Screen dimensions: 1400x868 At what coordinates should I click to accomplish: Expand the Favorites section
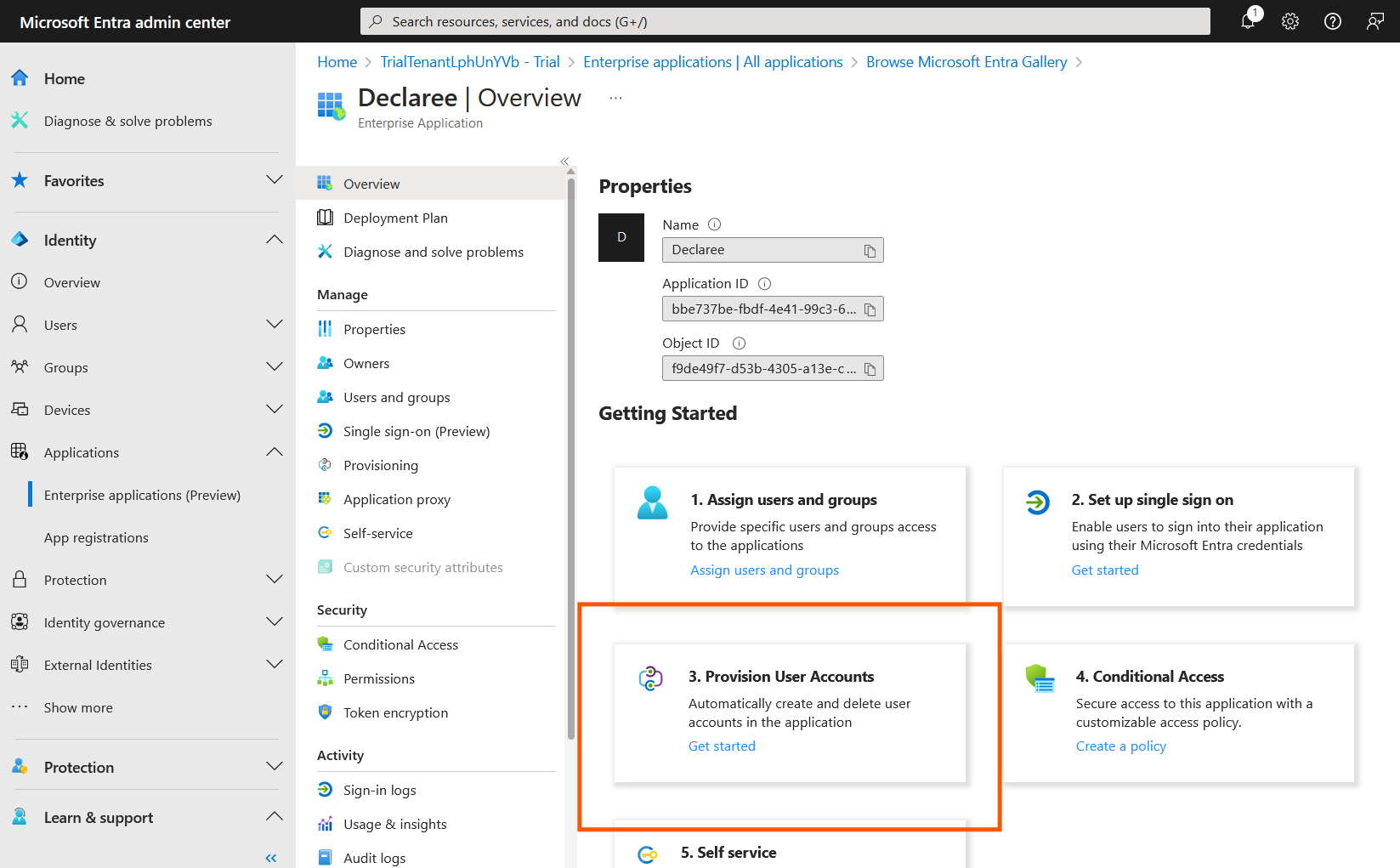(x=274, y=180)
